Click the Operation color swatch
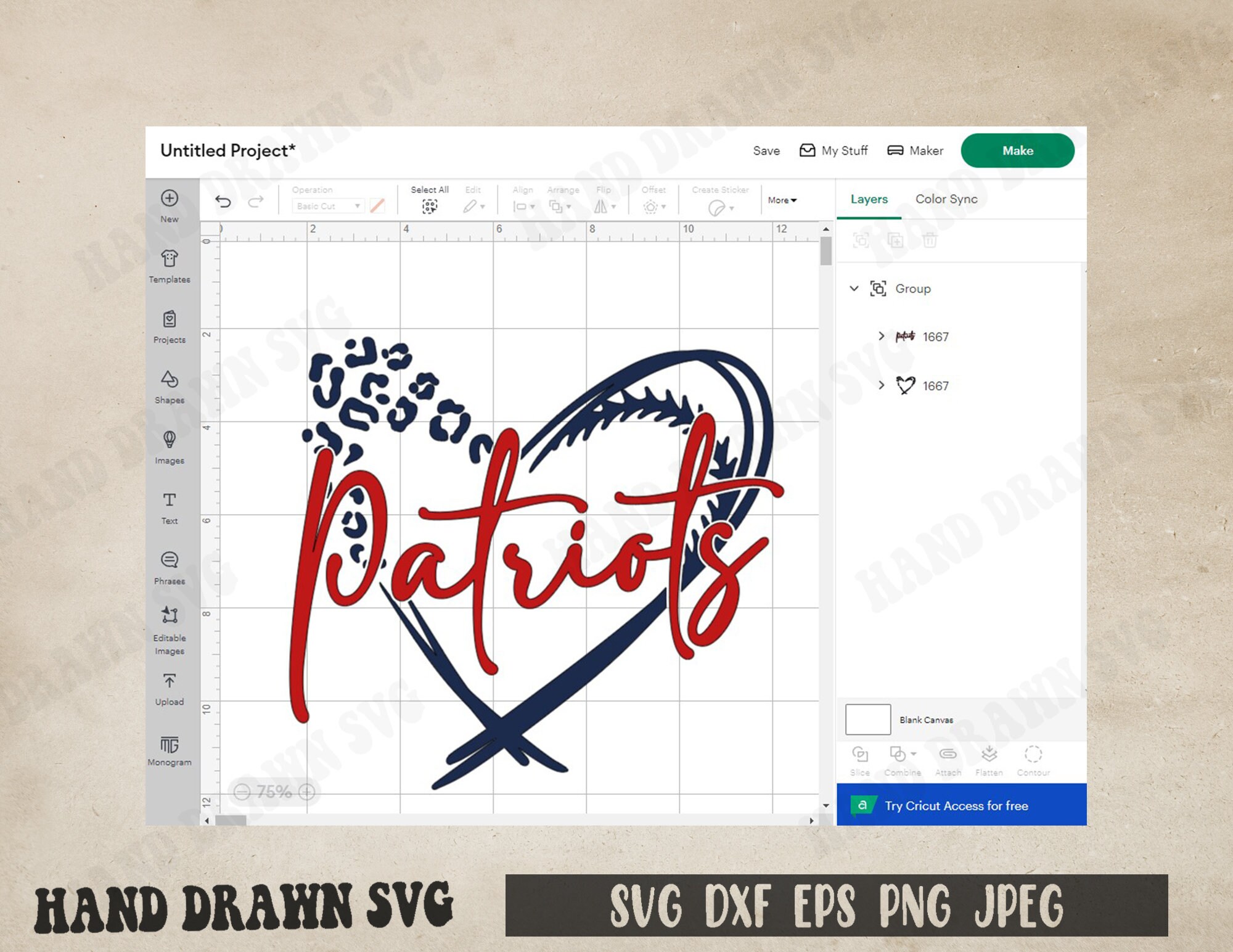The height and width of the screenshot is (952, 1233). pyautogui.click(x=377, y=205)
